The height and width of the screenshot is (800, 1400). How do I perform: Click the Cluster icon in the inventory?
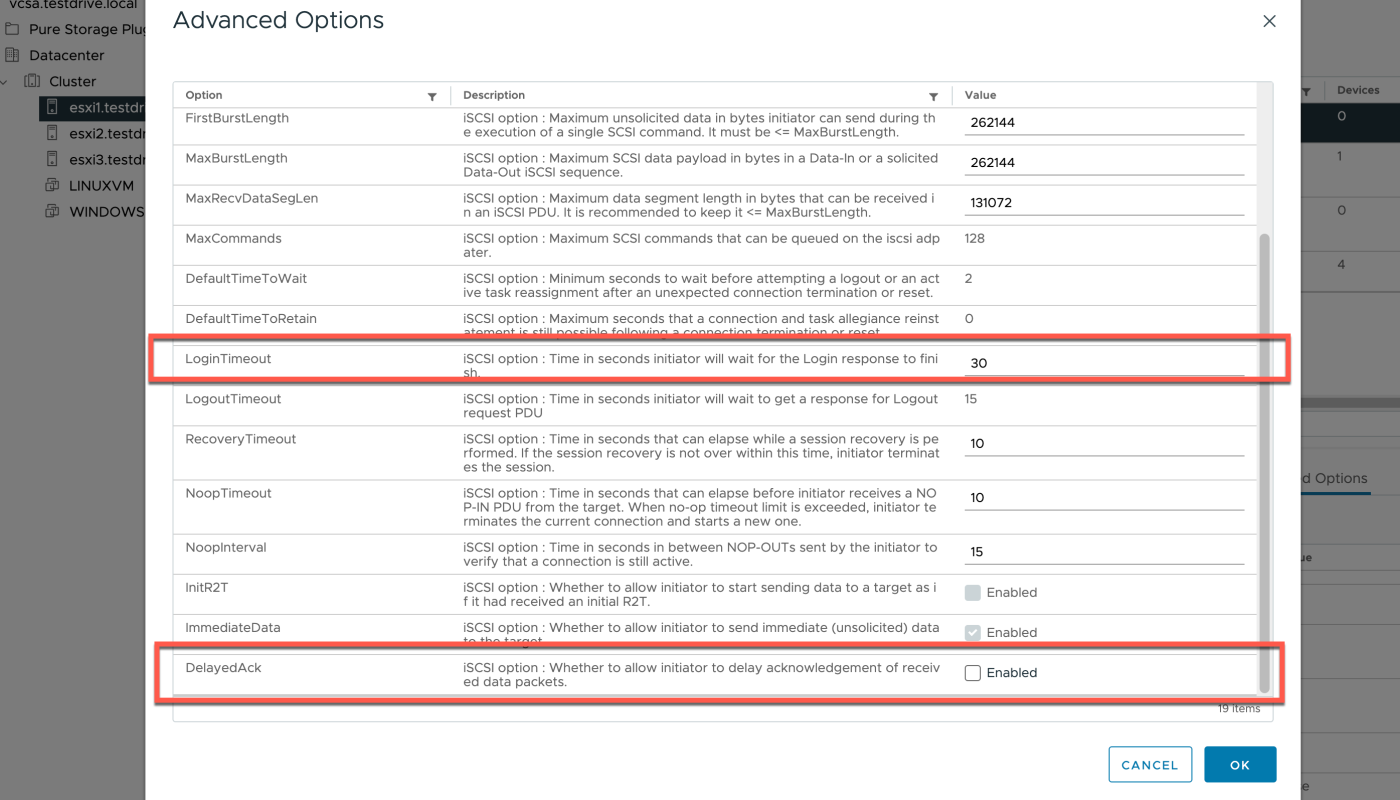tap(32, 81)
